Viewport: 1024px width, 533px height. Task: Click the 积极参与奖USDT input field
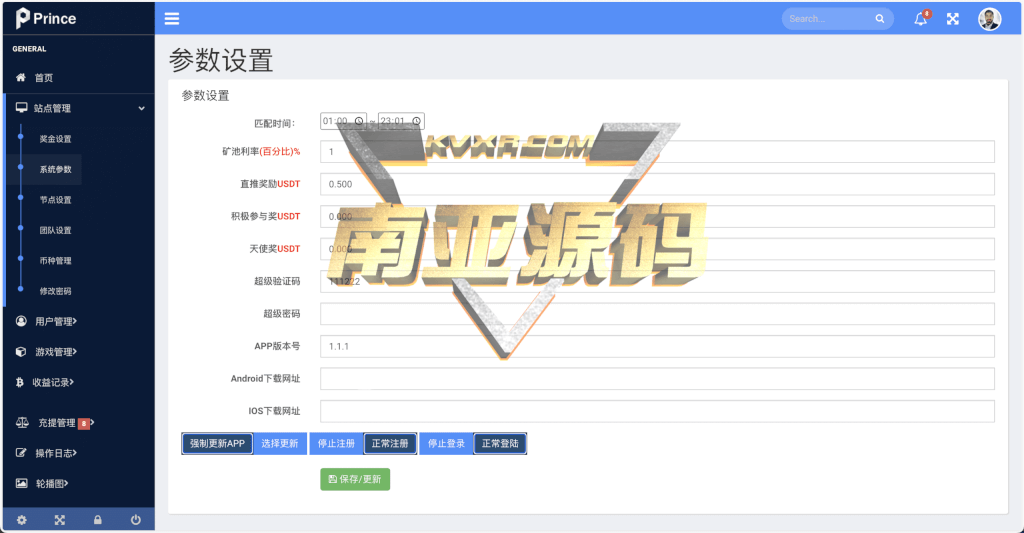tap(657, 216)
